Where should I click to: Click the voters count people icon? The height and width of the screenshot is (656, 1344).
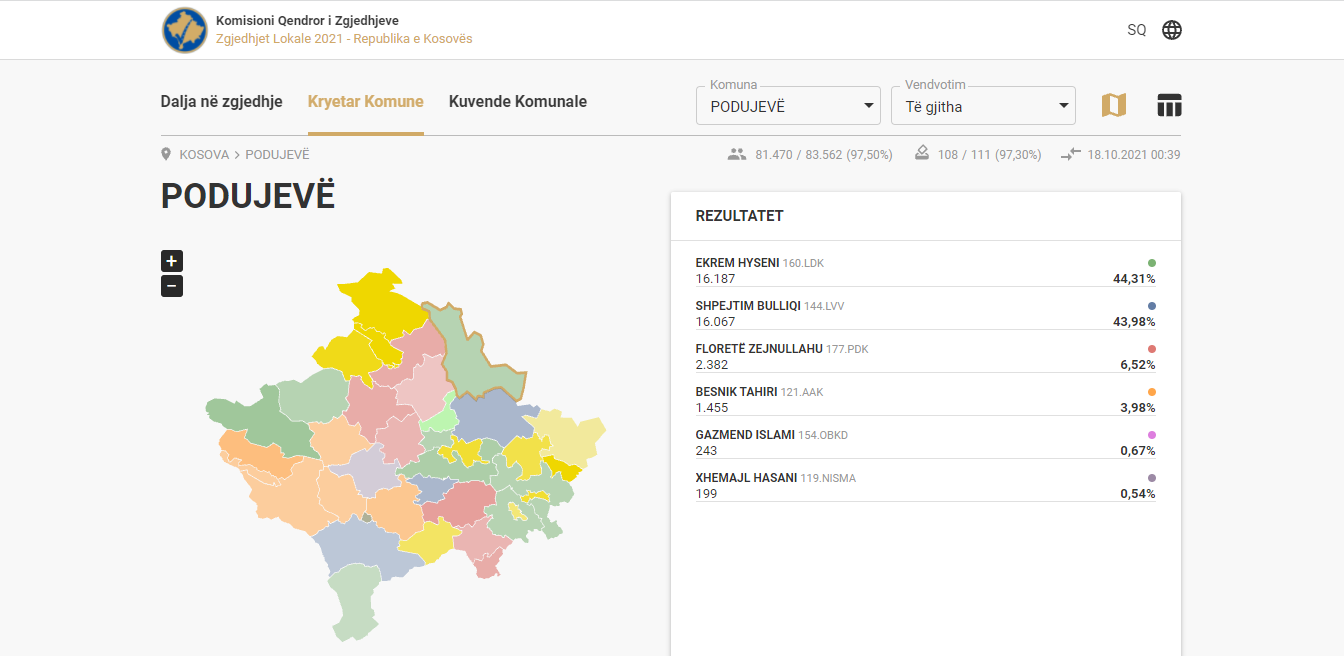[x=737, y=155]
